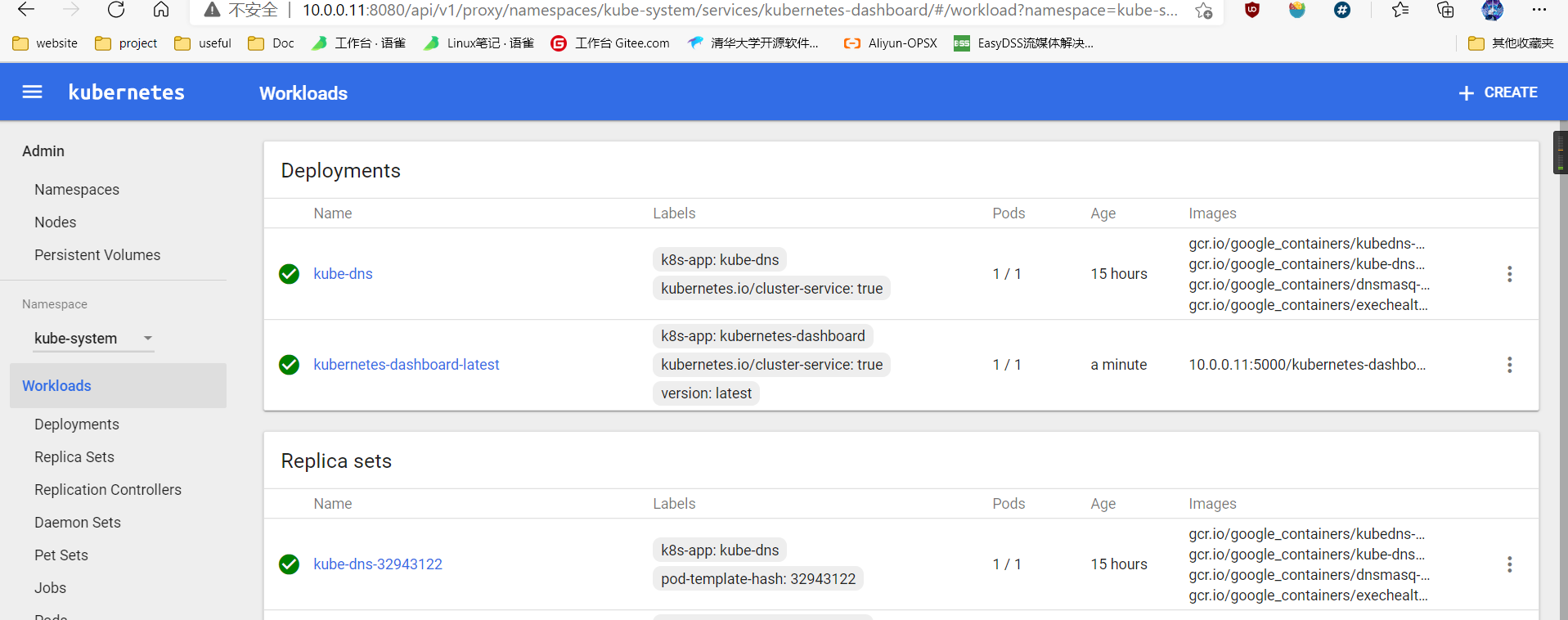Open actions menu for kubernetes-dashboard-latest
Viewport: 1568px width, 620px height.
(x=1510, y=365)
